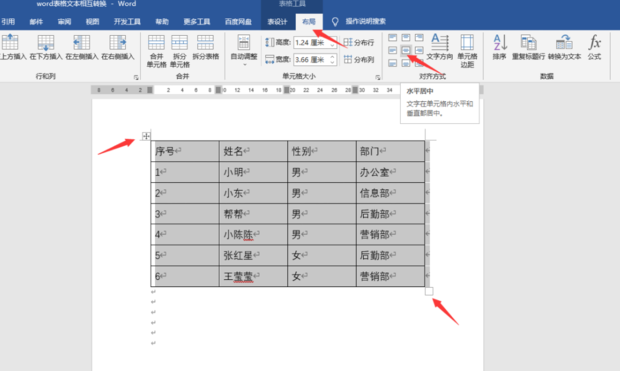This screenshot has width=620, height=371.
Task: Switch to the Mailings (邮件) tab
Action: click(36, 21)
